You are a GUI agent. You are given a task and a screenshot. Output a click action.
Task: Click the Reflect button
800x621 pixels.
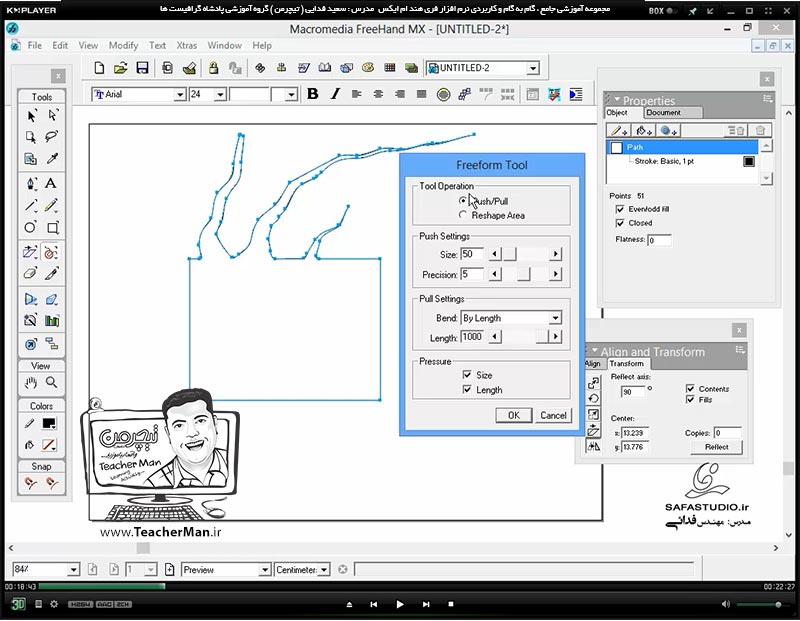pos(716,447)
